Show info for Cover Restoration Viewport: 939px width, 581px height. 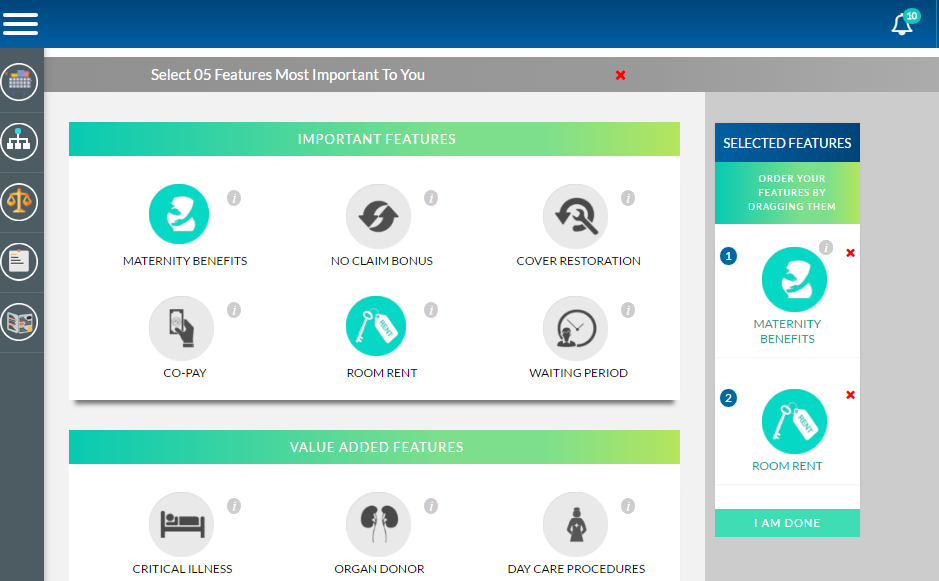tap(628, 198)
